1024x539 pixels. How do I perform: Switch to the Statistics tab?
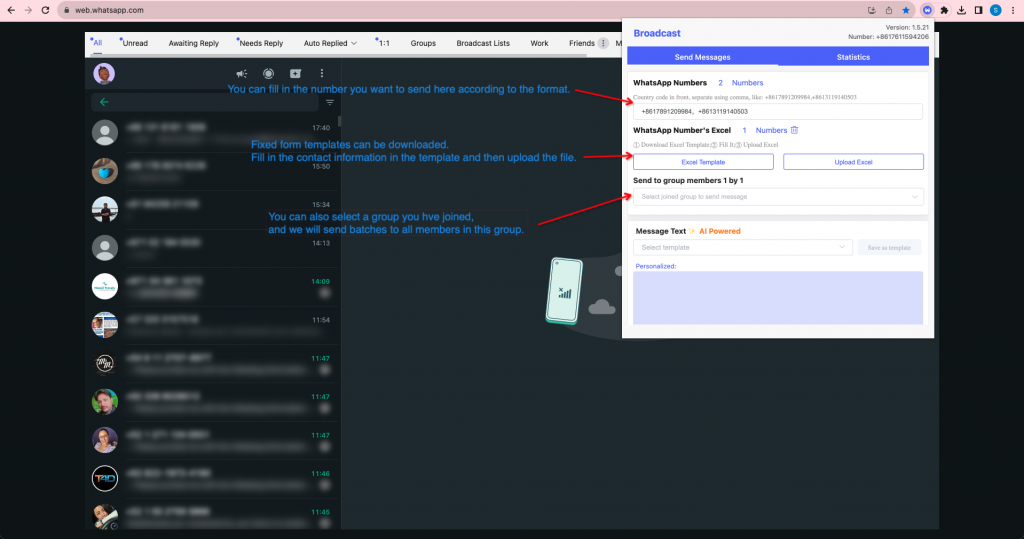853,57
